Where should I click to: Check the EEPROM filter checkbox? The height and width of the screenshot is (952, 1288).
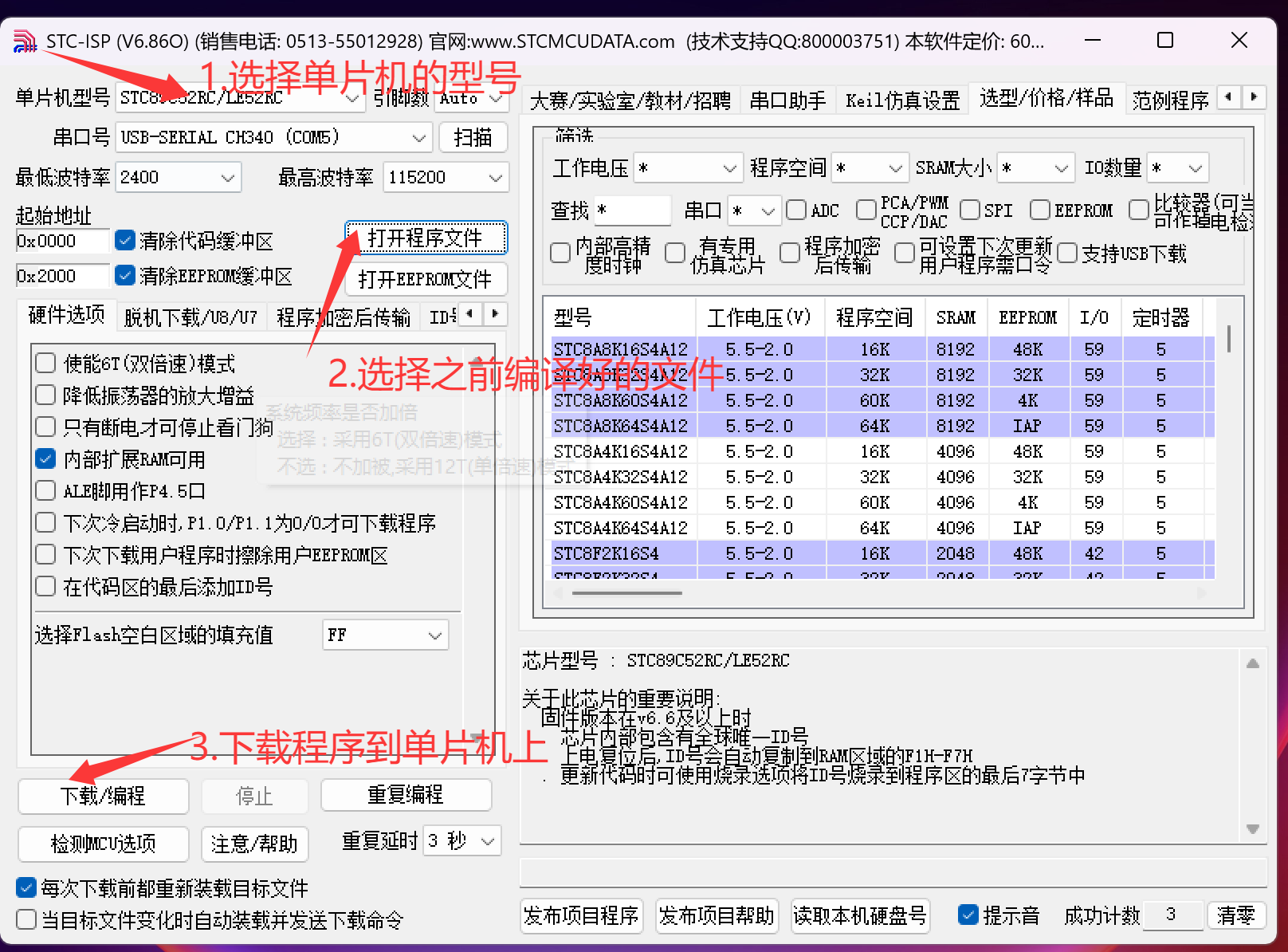pos(1040,210)
